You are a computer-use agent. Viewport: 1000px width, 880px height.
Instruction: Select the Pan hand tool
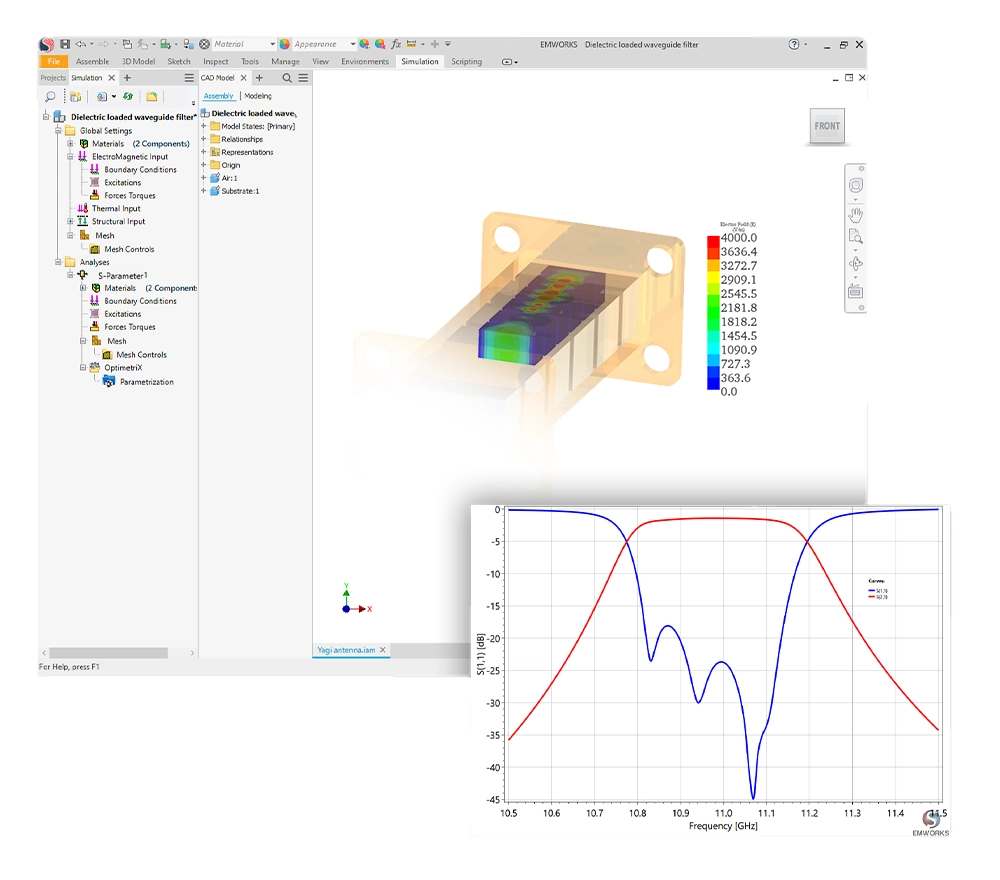(x=856, y=213)
